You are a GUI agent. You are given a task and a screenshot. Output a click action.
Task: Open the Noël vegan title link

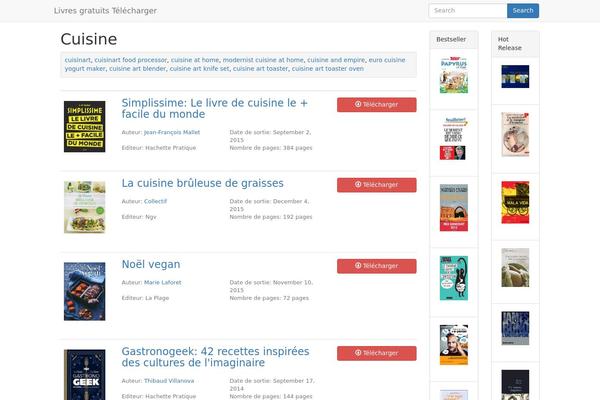point(151,264)
